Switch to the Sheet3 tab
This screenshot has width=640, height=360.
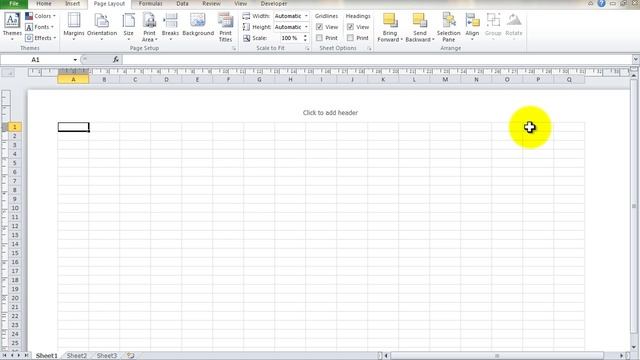[x=107, y=356]
